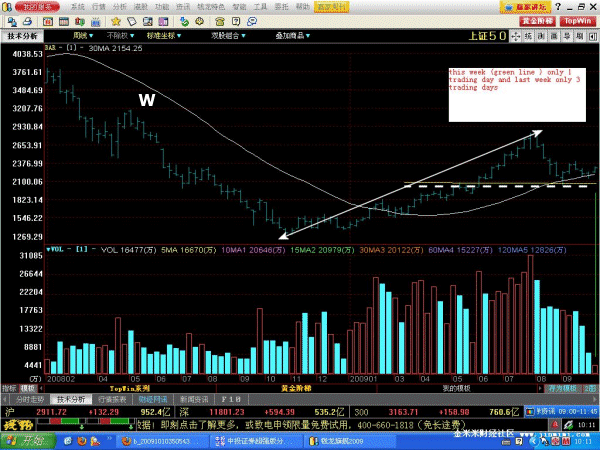
Task: Open the 行情 menu
Action: tap(99, 7)
